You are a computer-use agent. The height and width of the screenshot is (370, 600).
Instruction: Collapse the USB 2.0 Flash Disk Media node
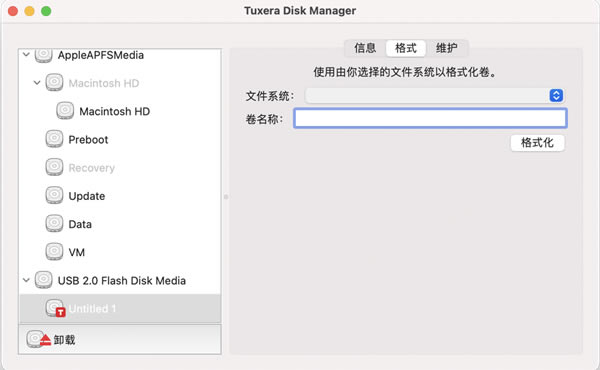pos(26,280)
